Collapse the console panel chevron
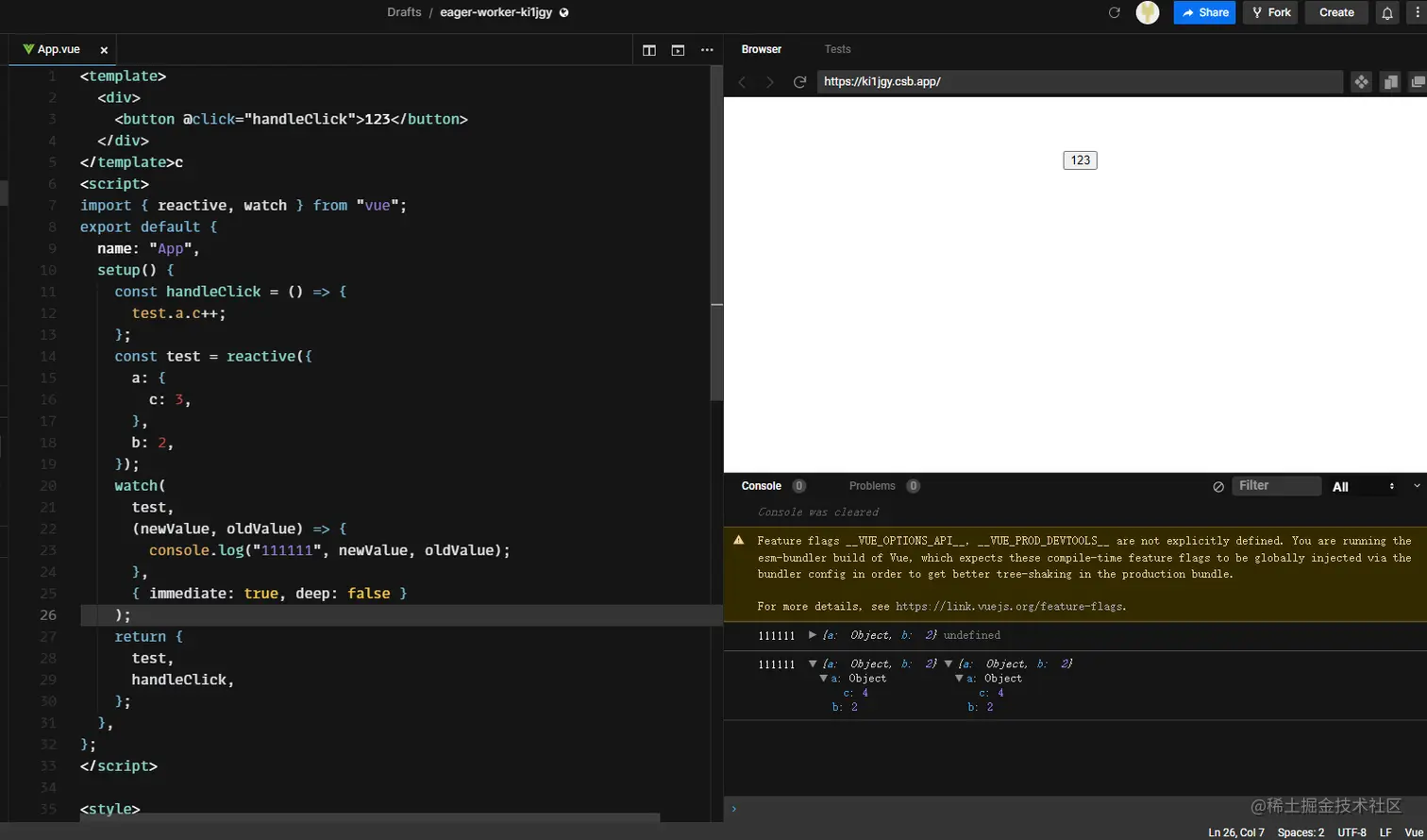 [1417, 486]
